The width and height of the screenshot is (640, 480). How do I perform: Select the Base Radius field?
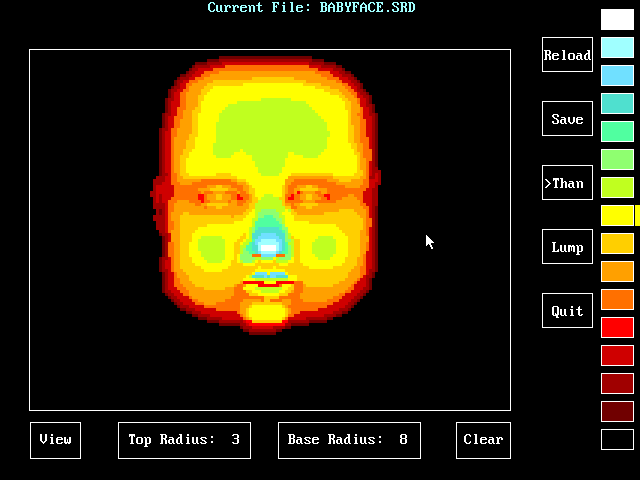coord(349,440)
